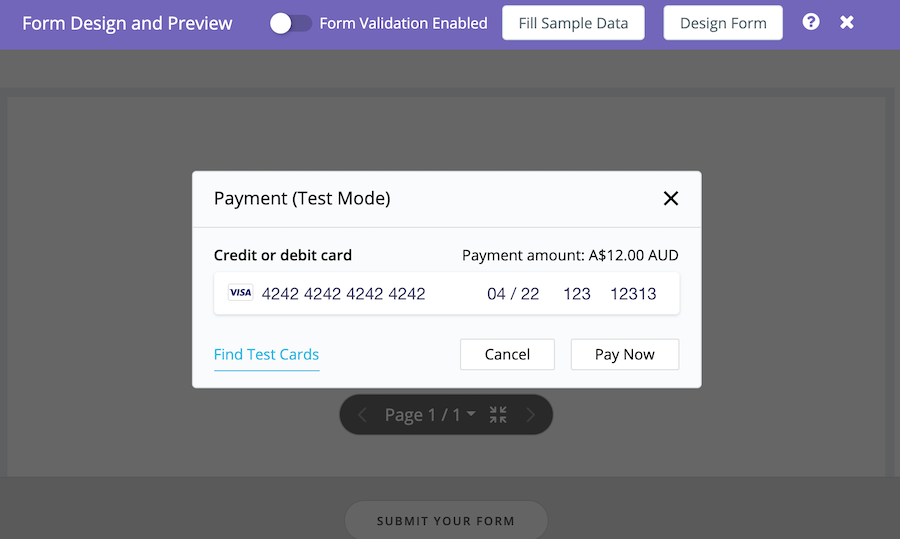Focus the card number 4242 field

pyautogui.click(x=343, y=294)
